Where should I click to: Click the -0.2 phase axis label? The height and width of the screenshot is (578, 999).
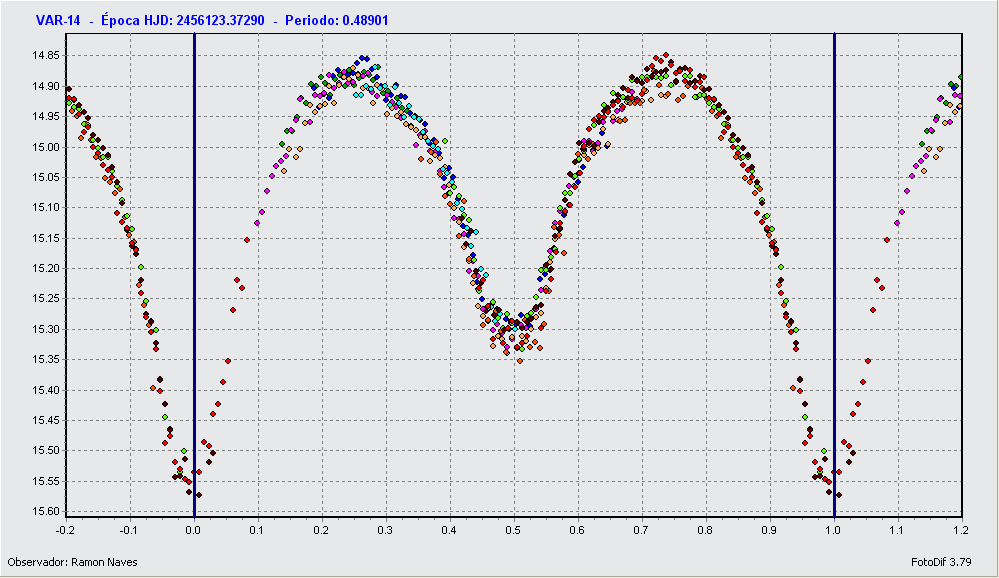[65, 530]
